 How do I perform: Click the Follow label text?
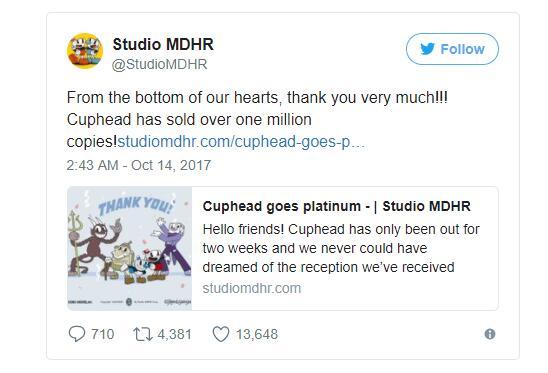(462, 49)
